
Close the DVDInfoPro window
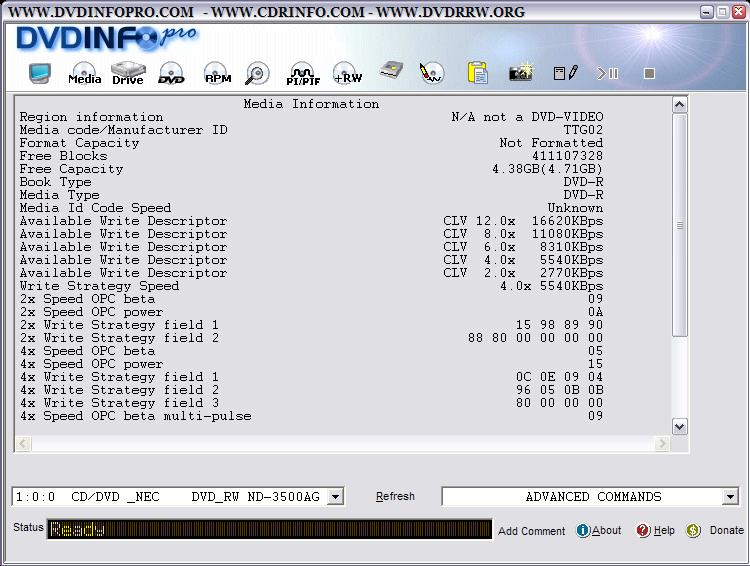coord(739,12)
